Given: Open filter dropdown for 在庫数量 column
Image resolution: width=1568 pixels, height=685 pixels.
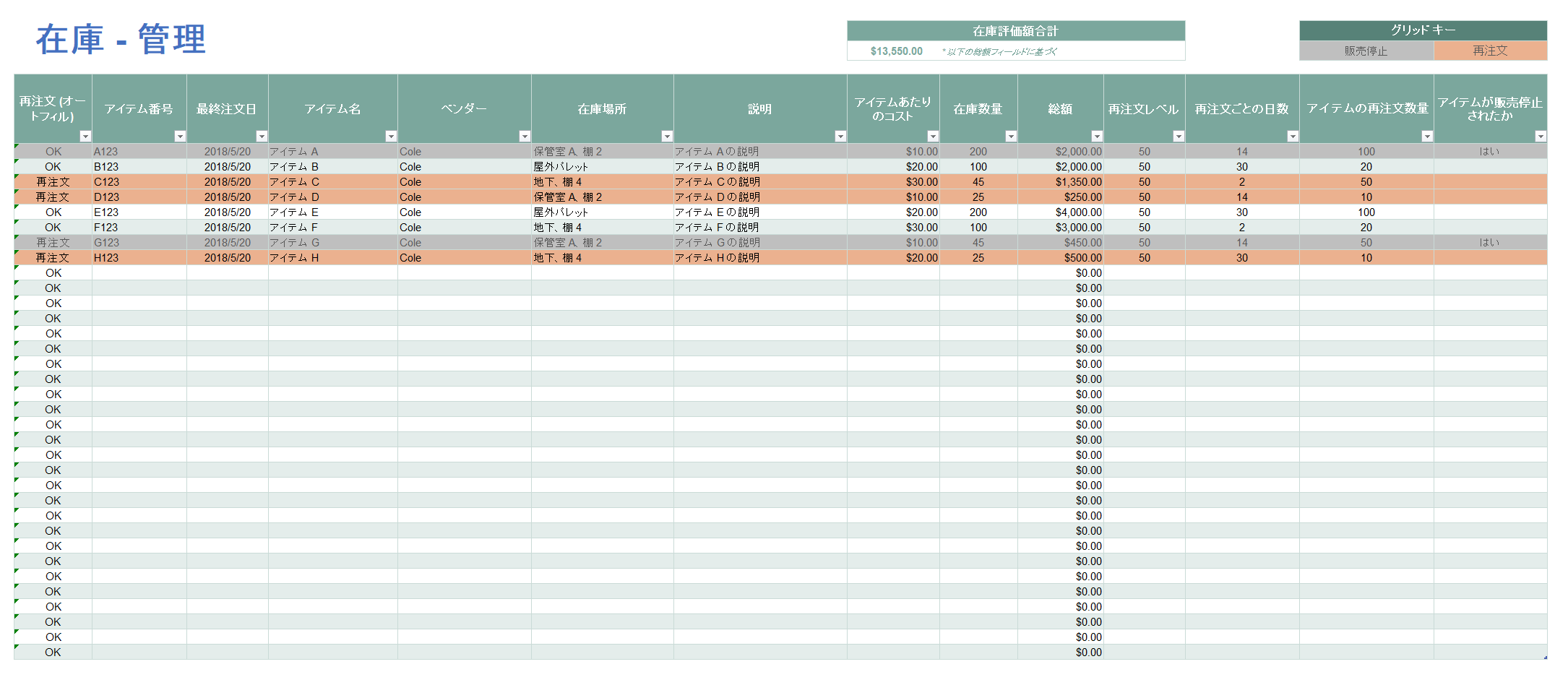Looking at the screenshot, I should click(1011, 137).
